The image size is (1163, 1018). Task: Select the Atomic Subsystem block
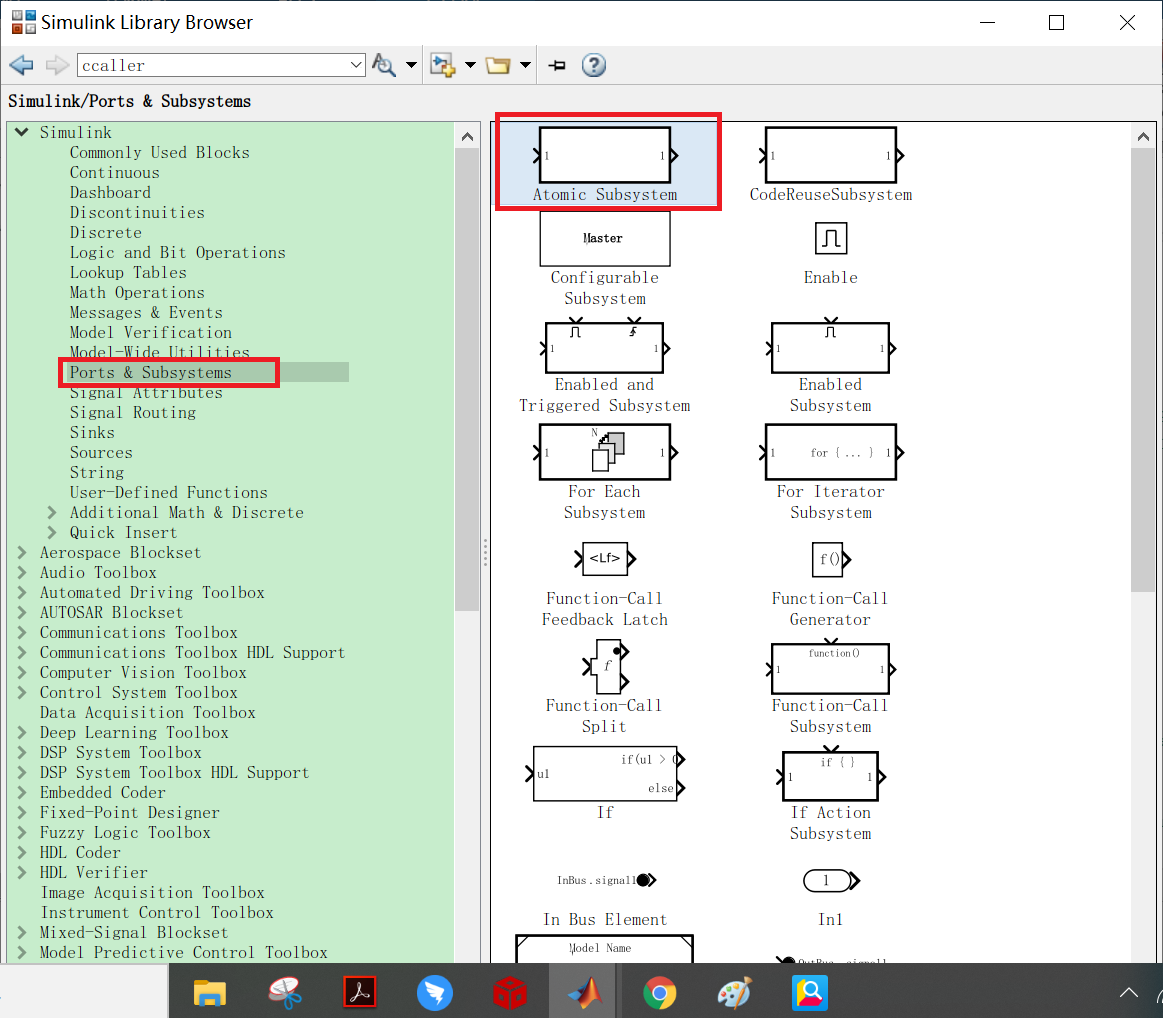click(x=604, y=163)
